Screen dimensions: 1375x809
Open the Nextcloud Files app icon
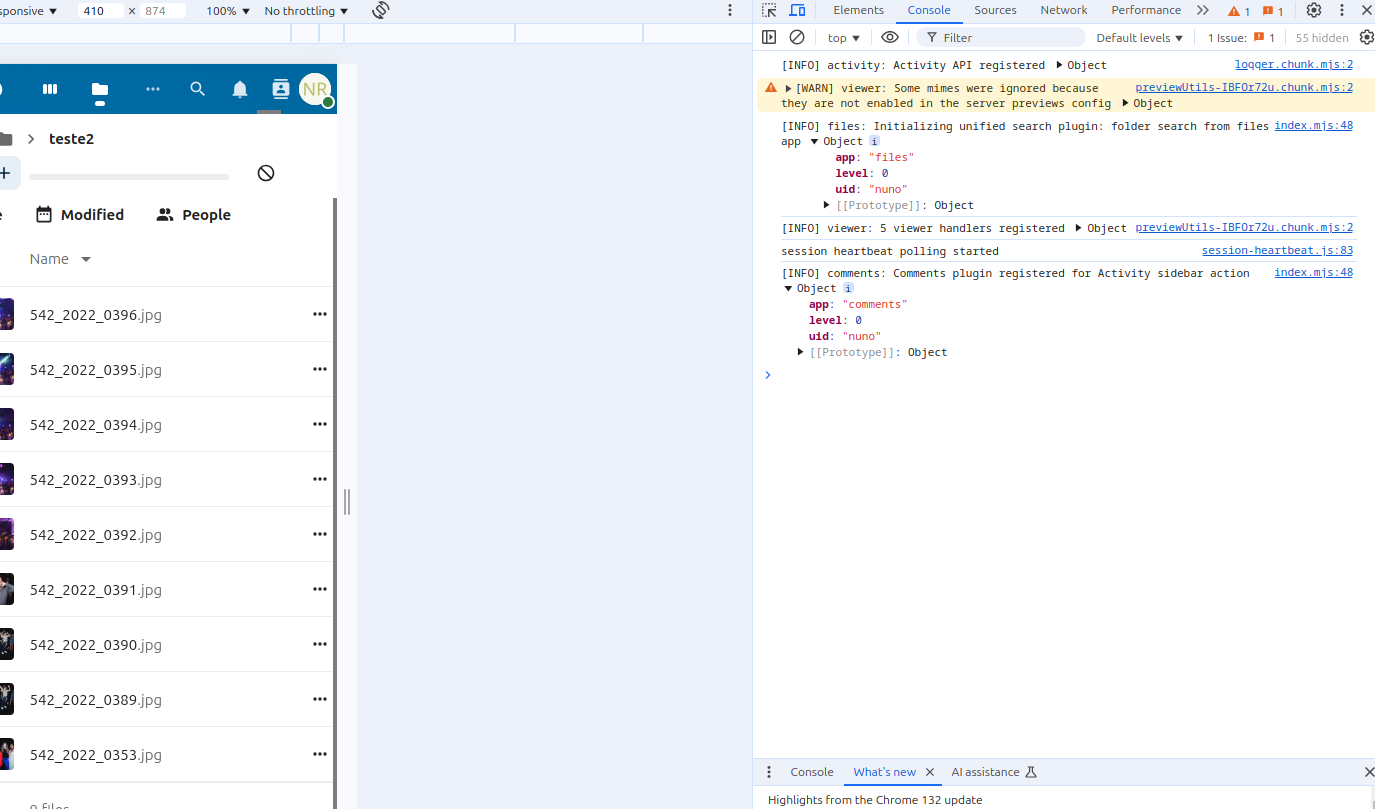coord(100,89)
